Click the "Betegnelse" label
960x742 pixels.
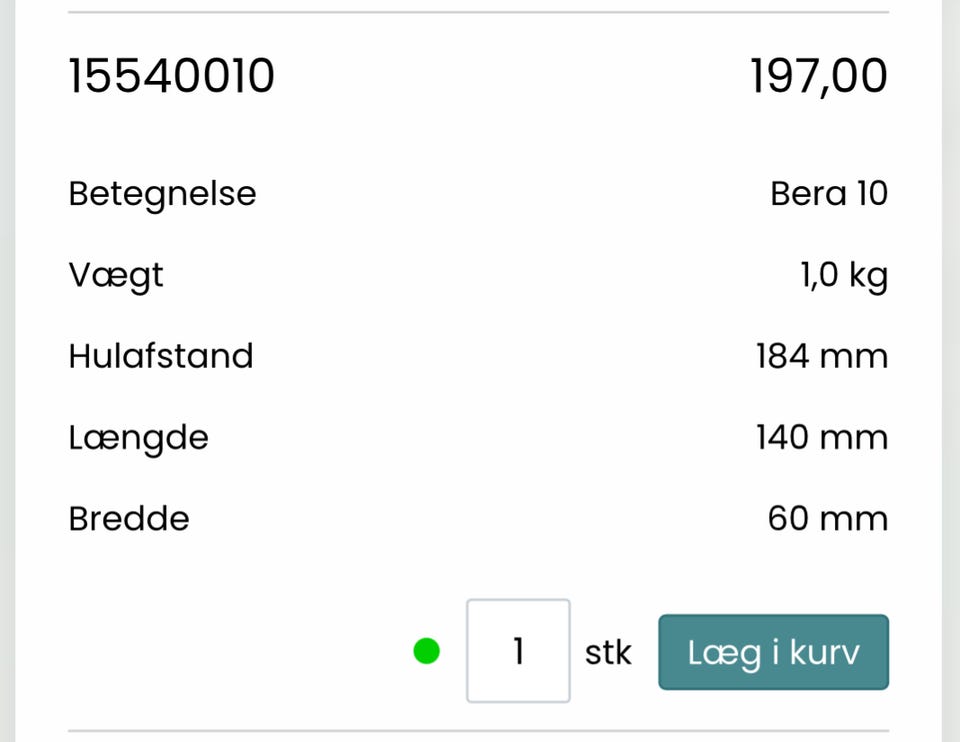coord(162,193)
